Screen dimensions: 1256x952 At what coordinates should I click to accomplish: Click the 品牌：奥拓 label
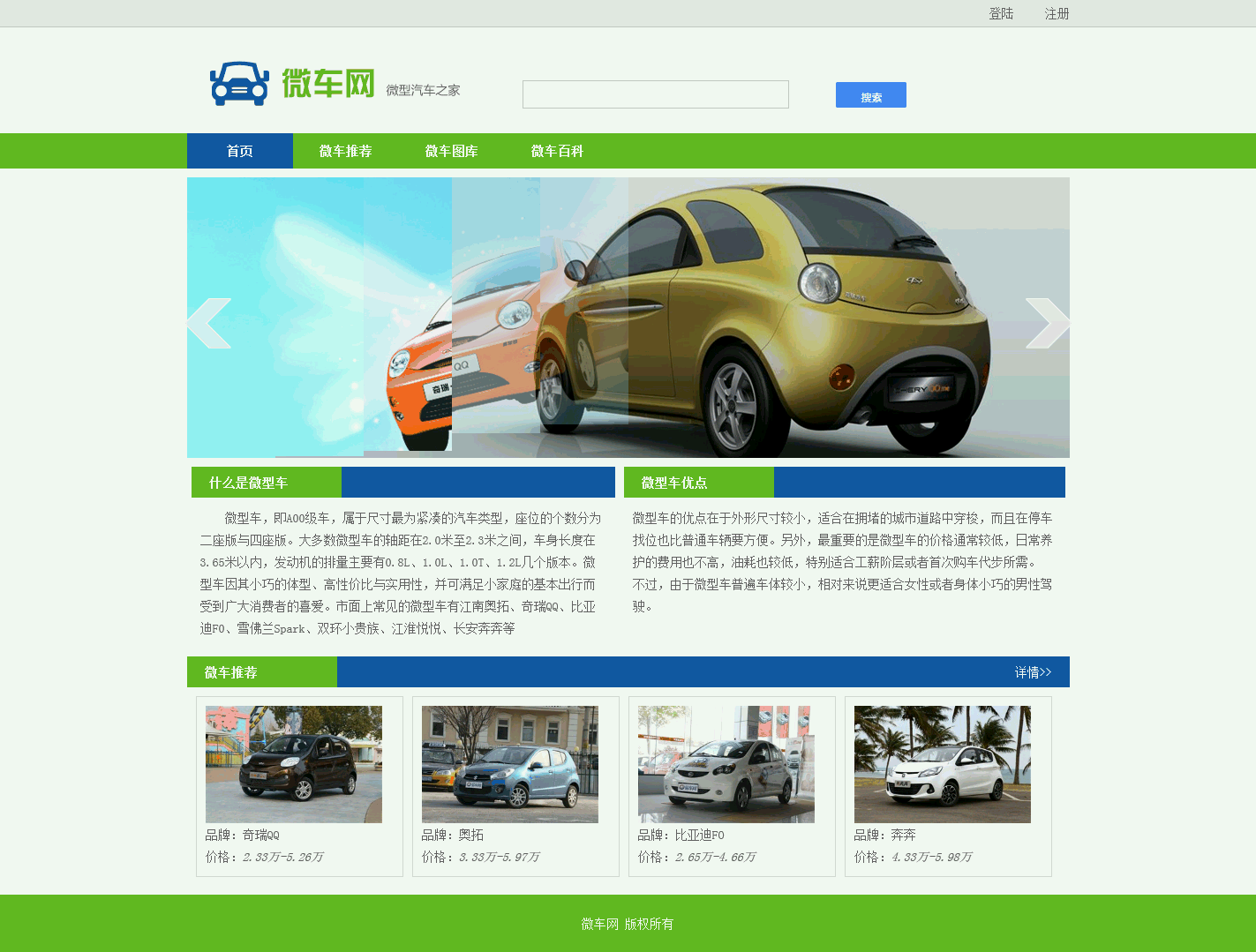453,835
